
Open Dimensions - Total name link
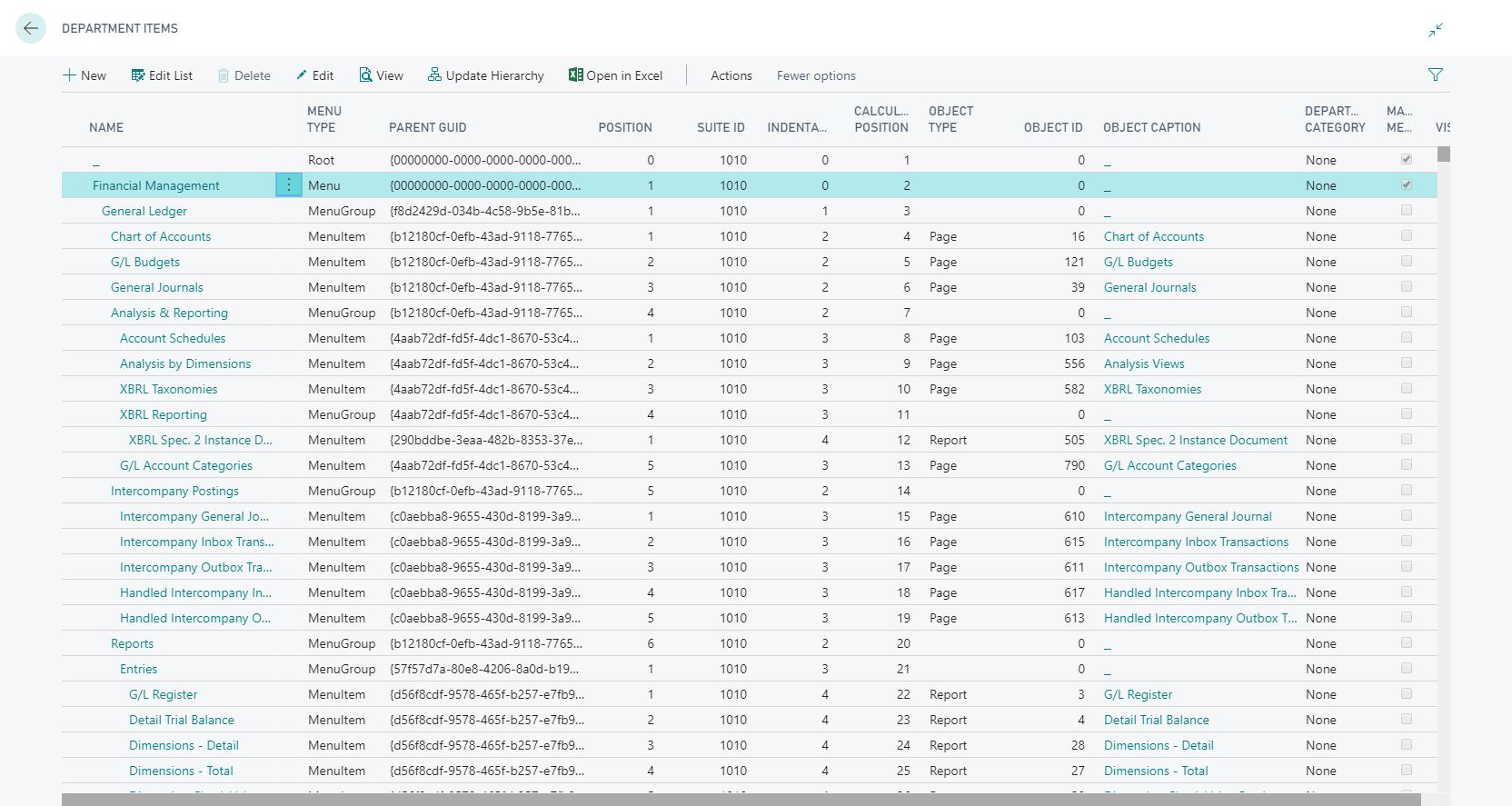181,771
